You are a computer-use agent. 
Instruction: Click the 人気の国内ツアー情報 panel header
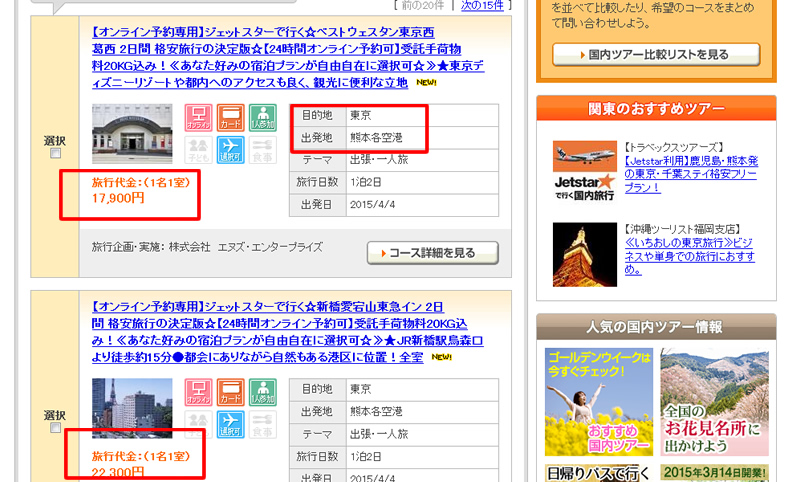(656, 327)
